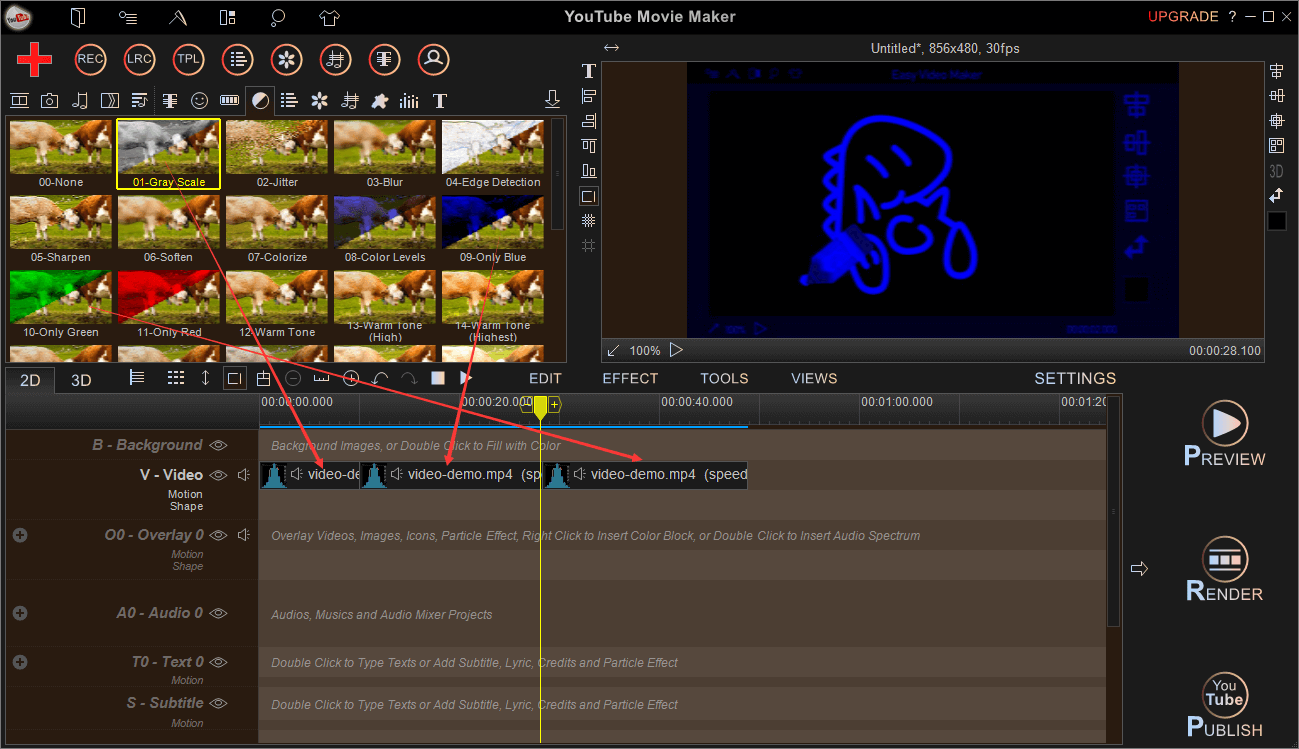Click the magnifier search icon in title bar
1299x749 pixels.
click(278, 17)
